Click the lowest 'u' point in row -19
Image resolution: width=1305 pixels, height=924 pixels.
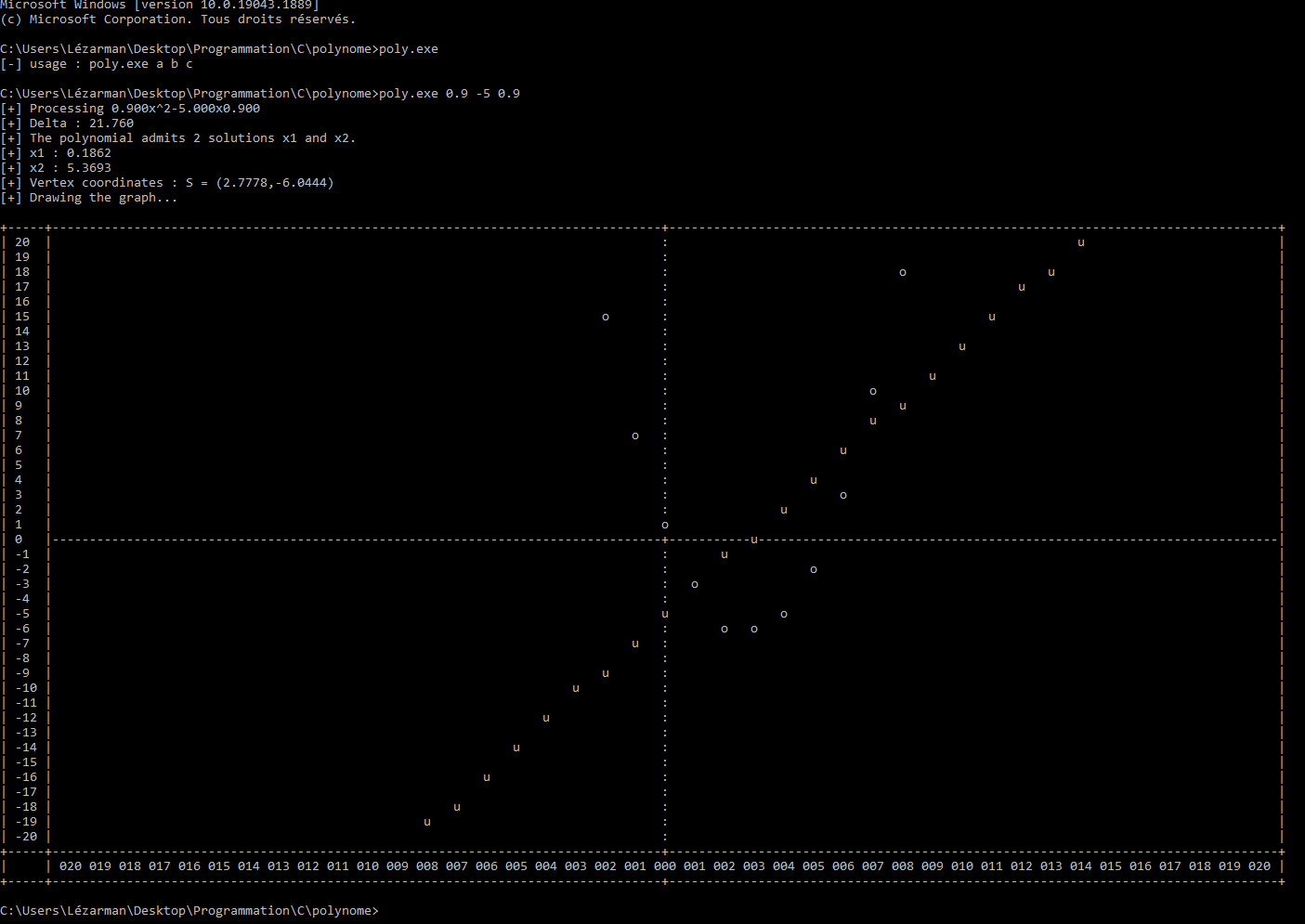pyautogui.click(x=427, y=823)
